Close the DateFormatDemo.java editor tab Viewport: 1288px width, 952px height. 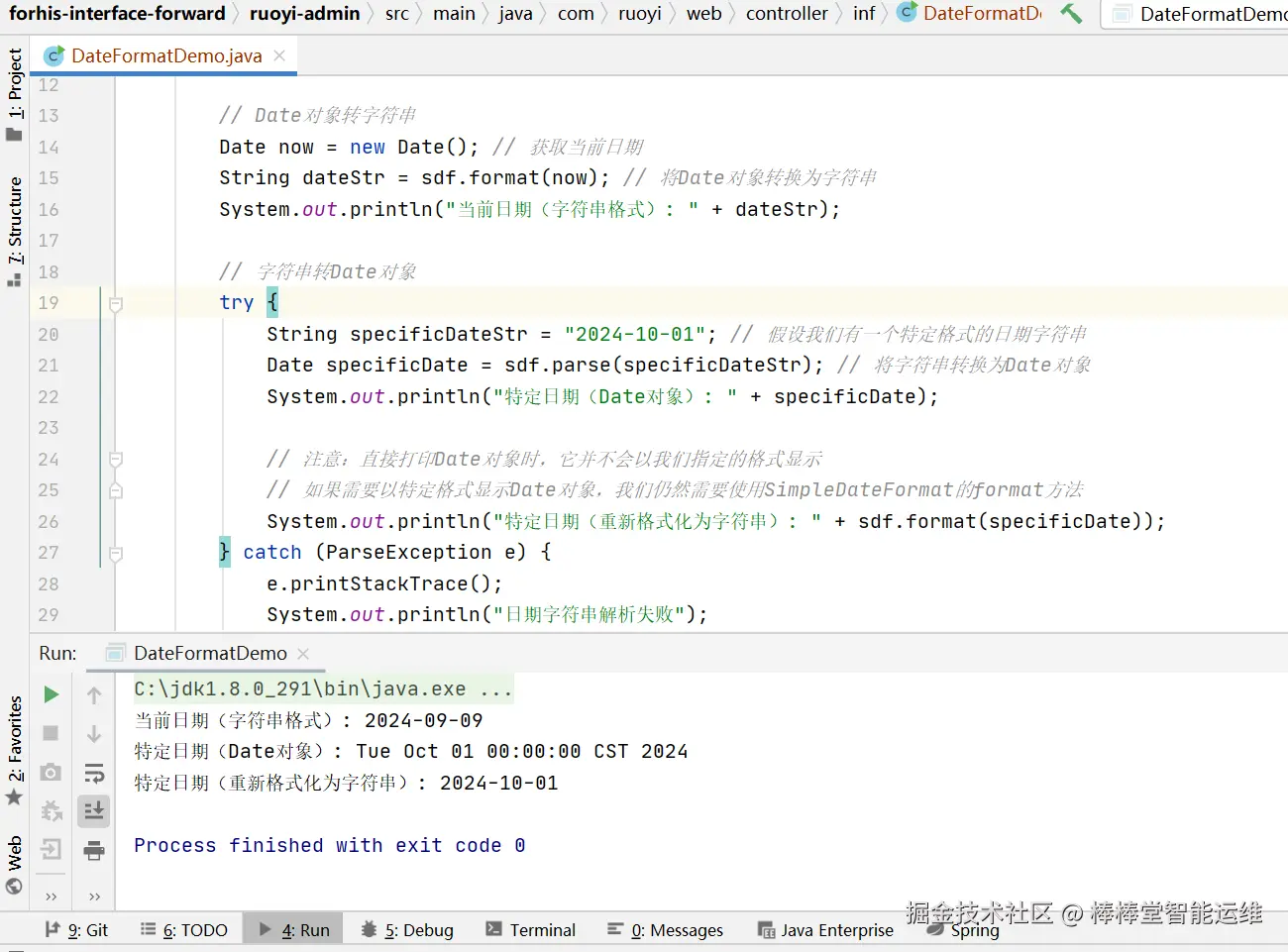coord(279,55)
